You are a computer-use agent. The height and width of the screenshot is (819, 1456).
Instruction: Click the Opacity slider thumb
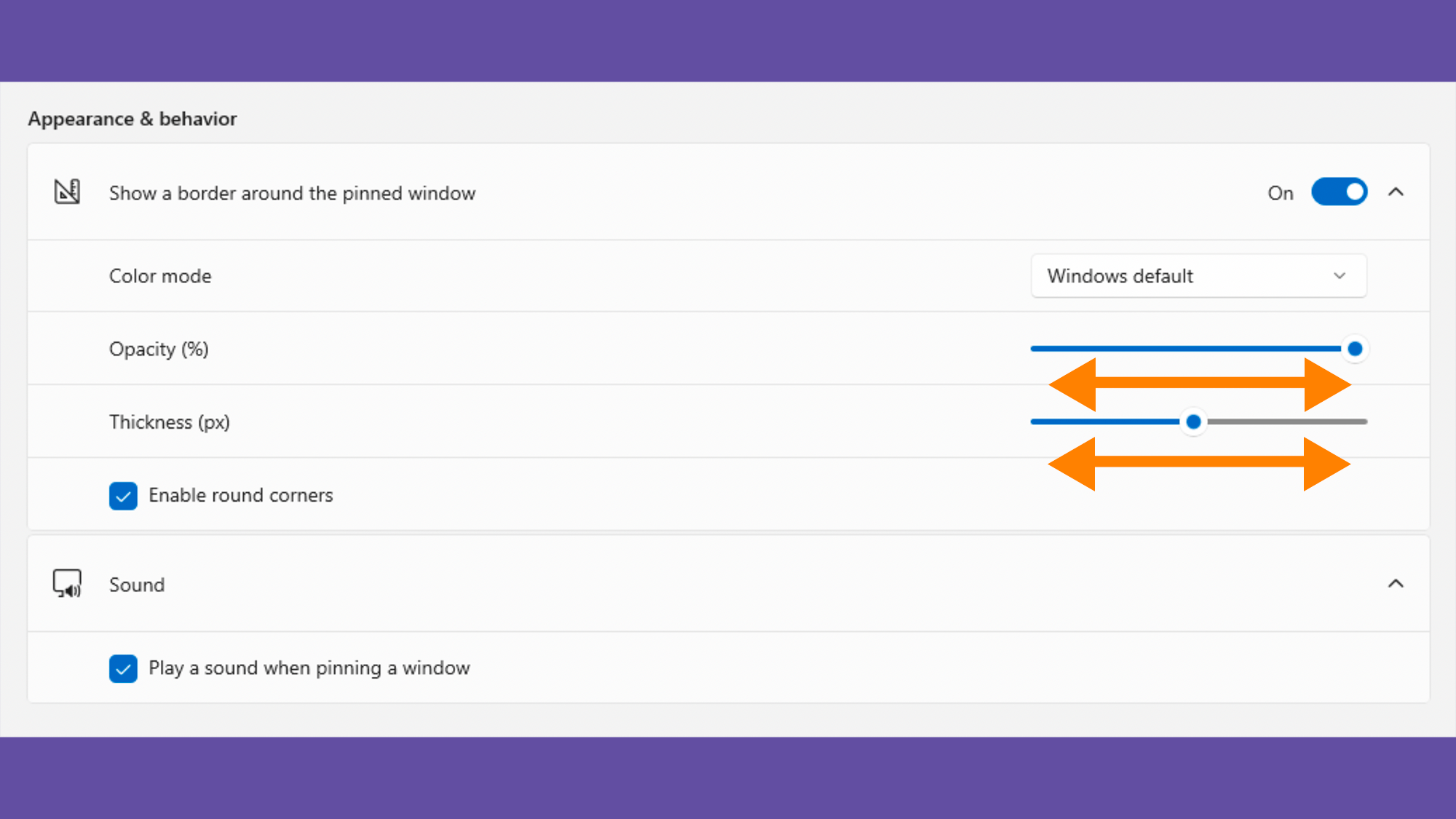coord(1355,349)
